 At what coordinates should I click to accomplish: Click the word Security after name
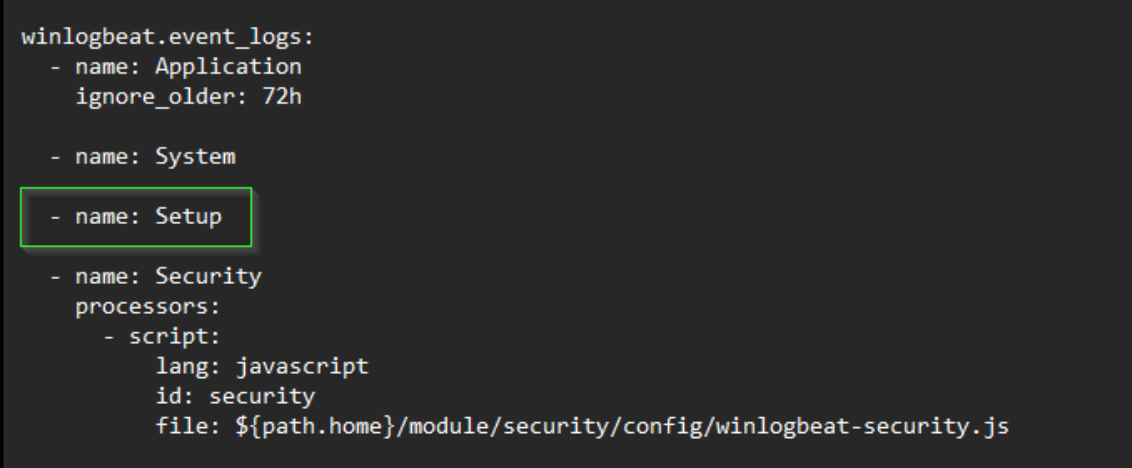tap(208, 277)
